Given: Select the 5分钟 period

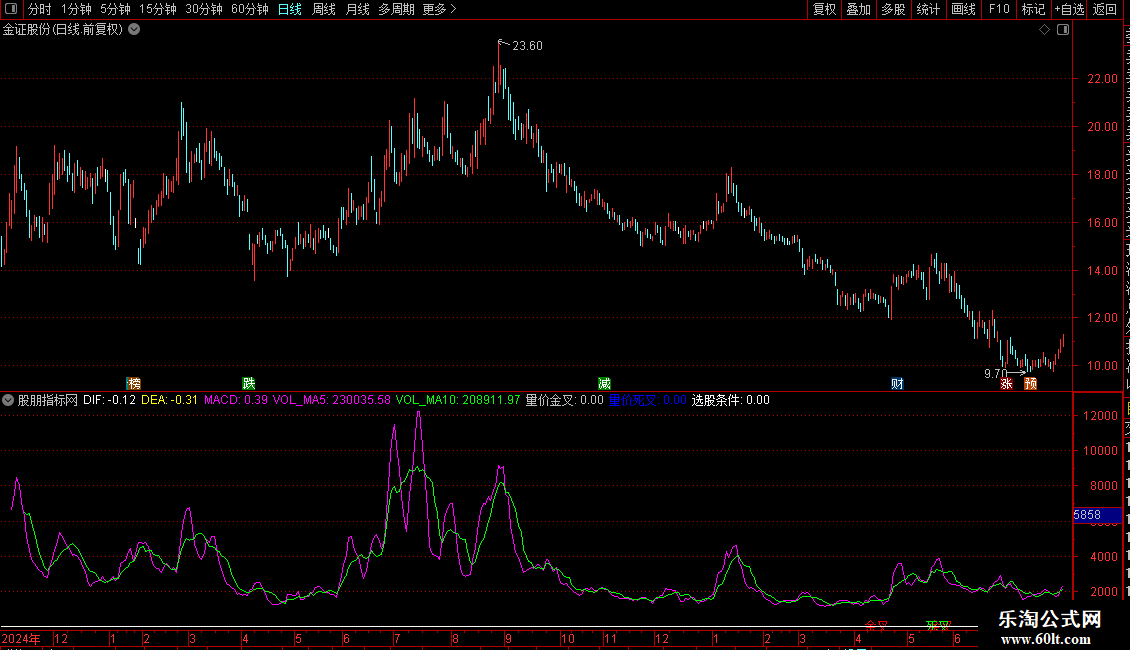Looking at the screenshot, I should click(x=115, y=9).
